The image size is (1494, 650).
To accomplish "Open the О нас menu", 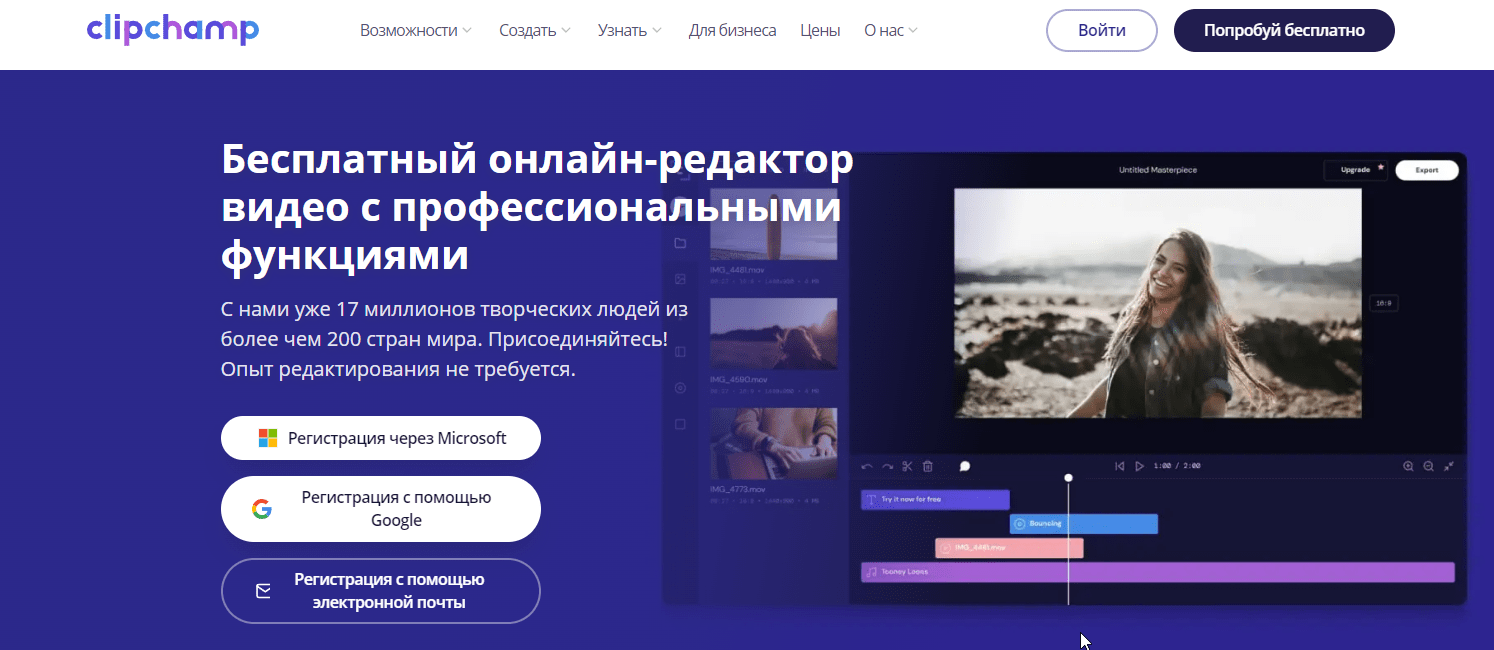I will pyautogui.click(x=890, y=31).
